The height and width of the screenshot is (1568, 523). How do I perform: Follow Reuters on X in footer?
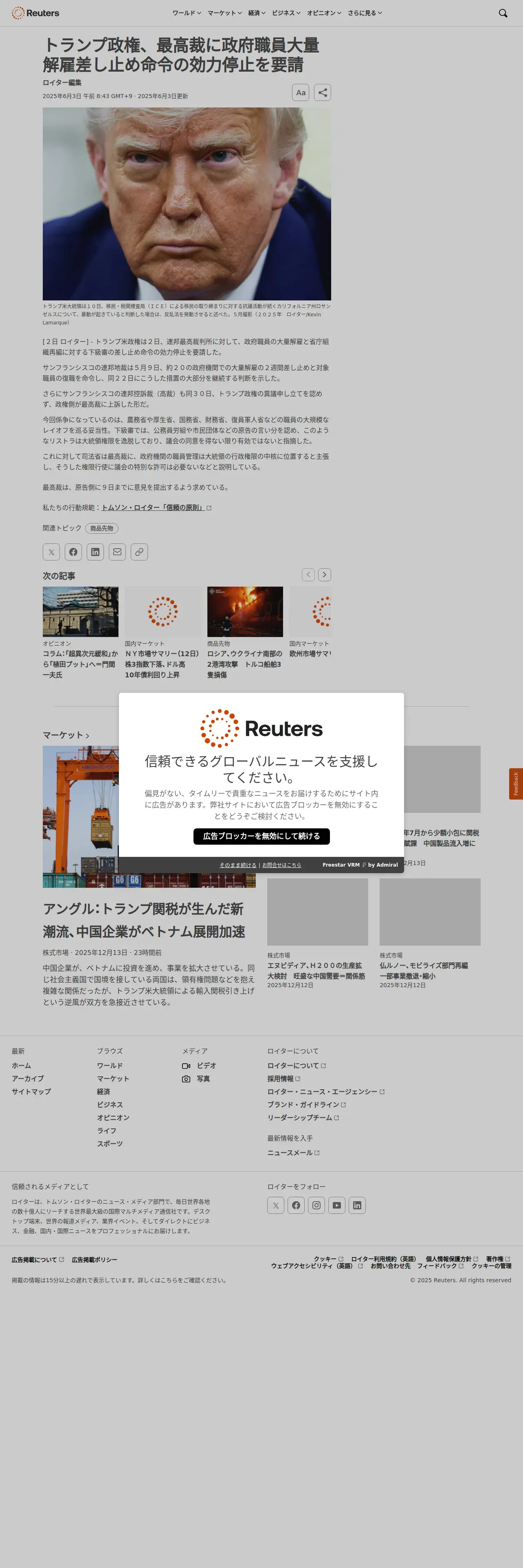276,1205
